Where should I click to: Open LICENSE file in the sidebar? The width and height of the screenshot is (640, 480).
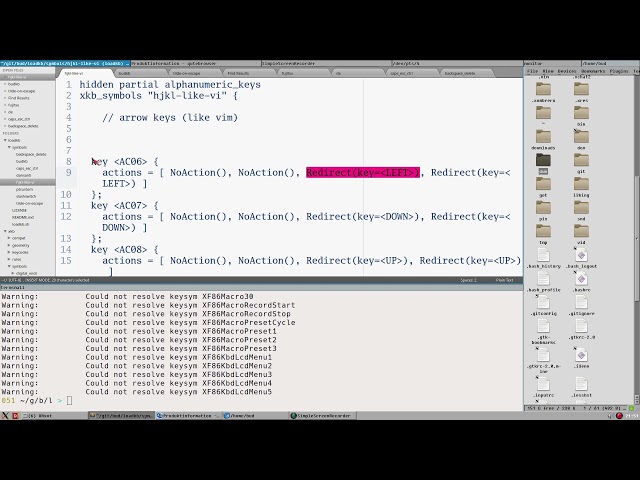point(19,210)
